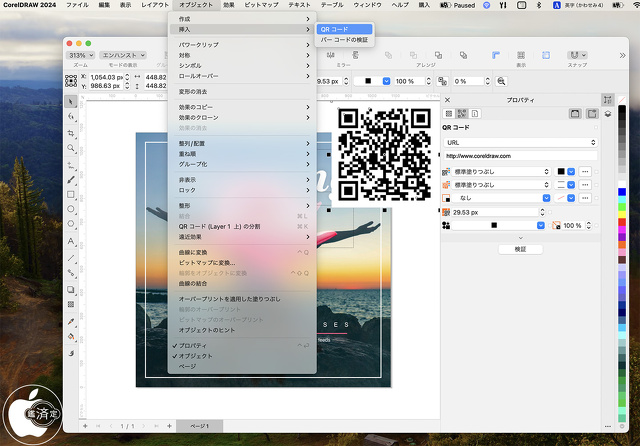640x446 pixels.
Task: Select the Freehand curve tool
Action: [x=71, y=165]
